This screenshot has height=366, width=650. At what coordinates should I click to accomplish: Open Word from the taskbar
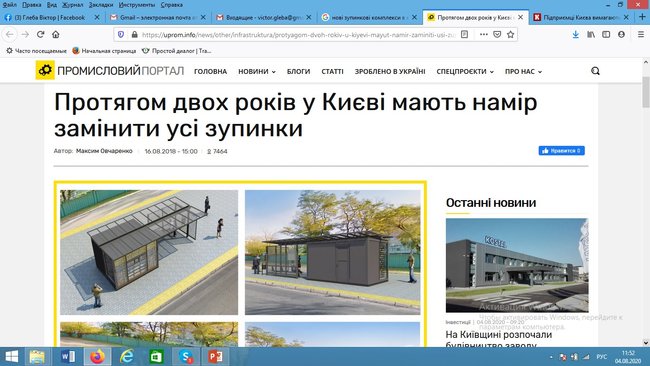pos(68,356)
